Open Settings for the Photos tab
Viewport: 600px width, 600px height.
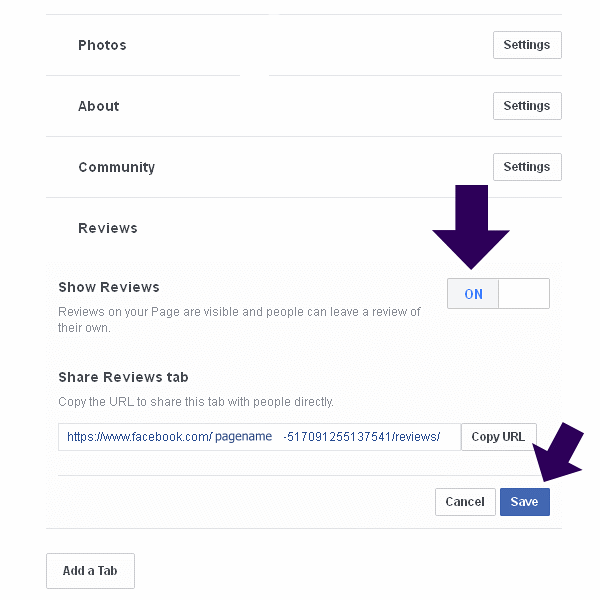click(527, 45)
